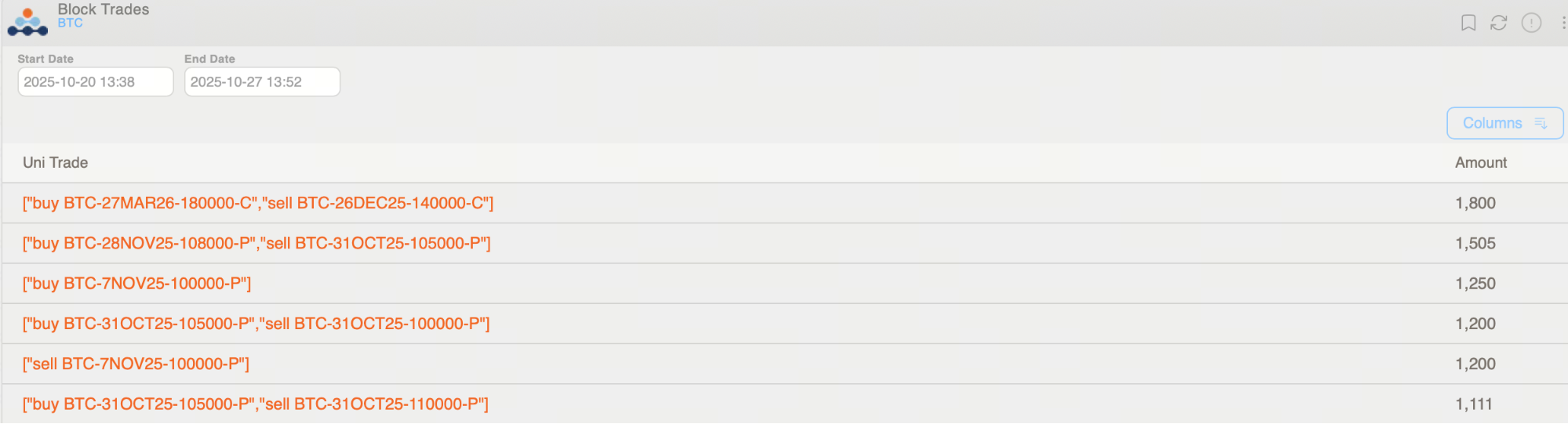Click the Start Date input field
Image resolution: width=1568 pixels, height=424 pixels.
coord(95,82)
